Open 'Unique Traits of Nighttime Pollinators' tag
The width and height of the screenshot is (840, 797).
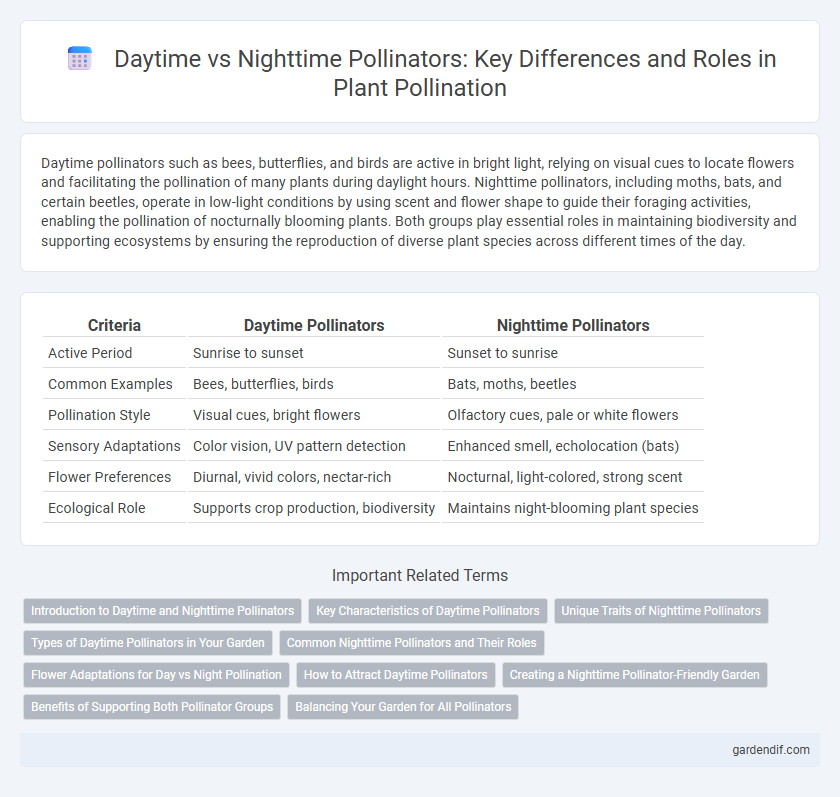[x=661, y=611]
